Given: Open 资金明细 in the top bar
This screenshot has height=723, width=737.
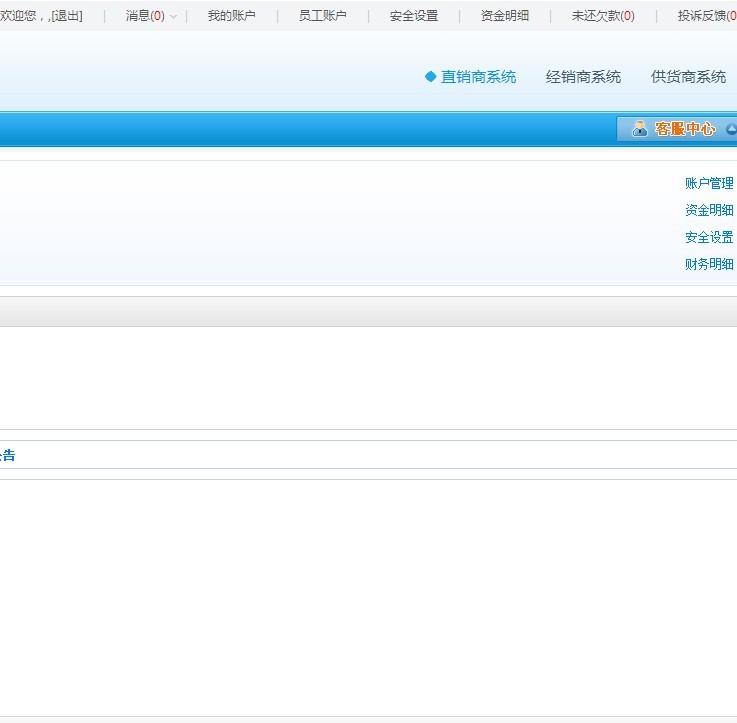Looking at the screenshot, I should 505,16.
